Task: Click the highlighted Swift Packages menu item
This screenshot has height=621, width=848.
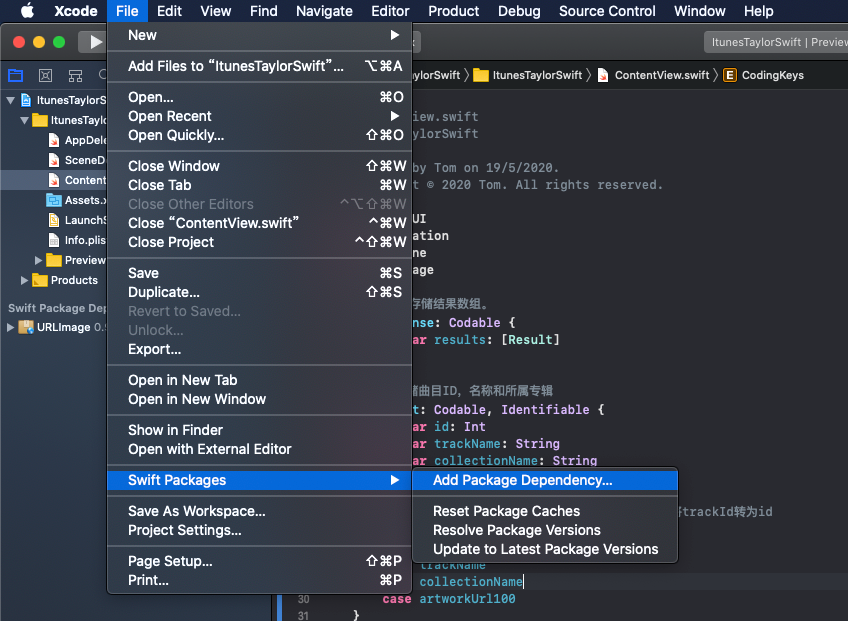Action: click(x=260, y=480)
